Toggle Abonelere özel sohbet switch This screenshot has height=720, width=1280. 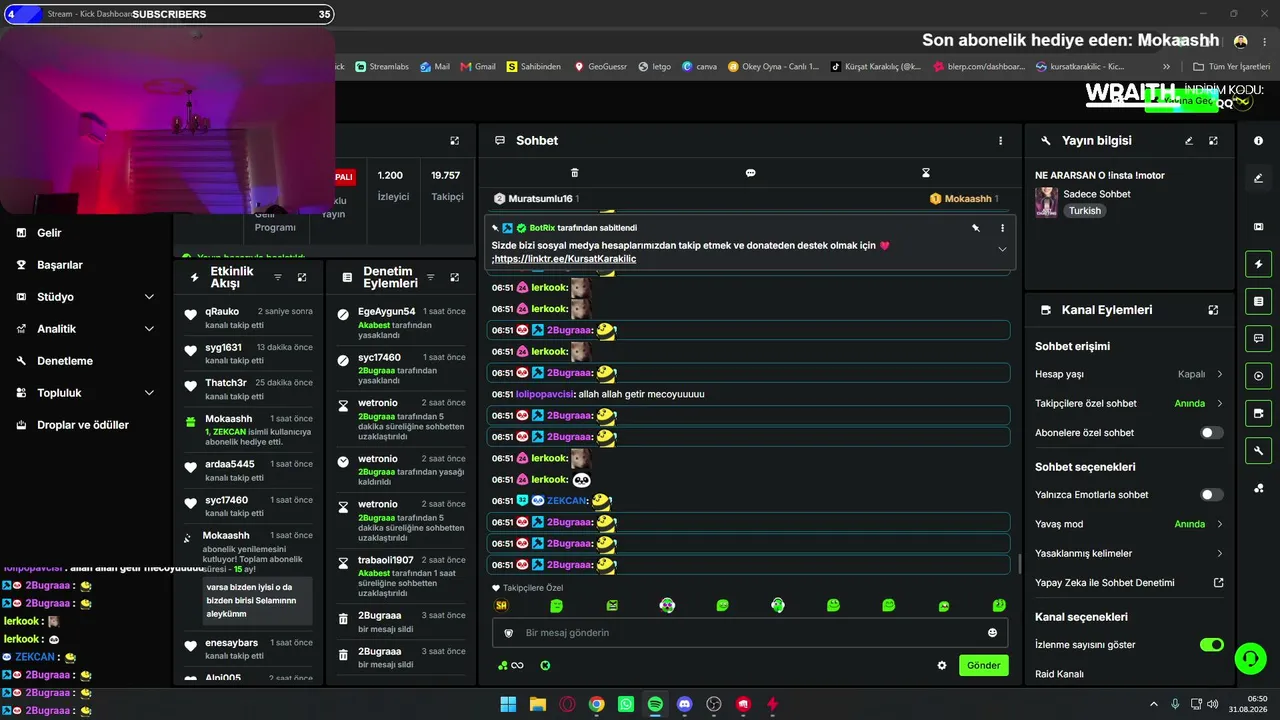click(1211, 433)
